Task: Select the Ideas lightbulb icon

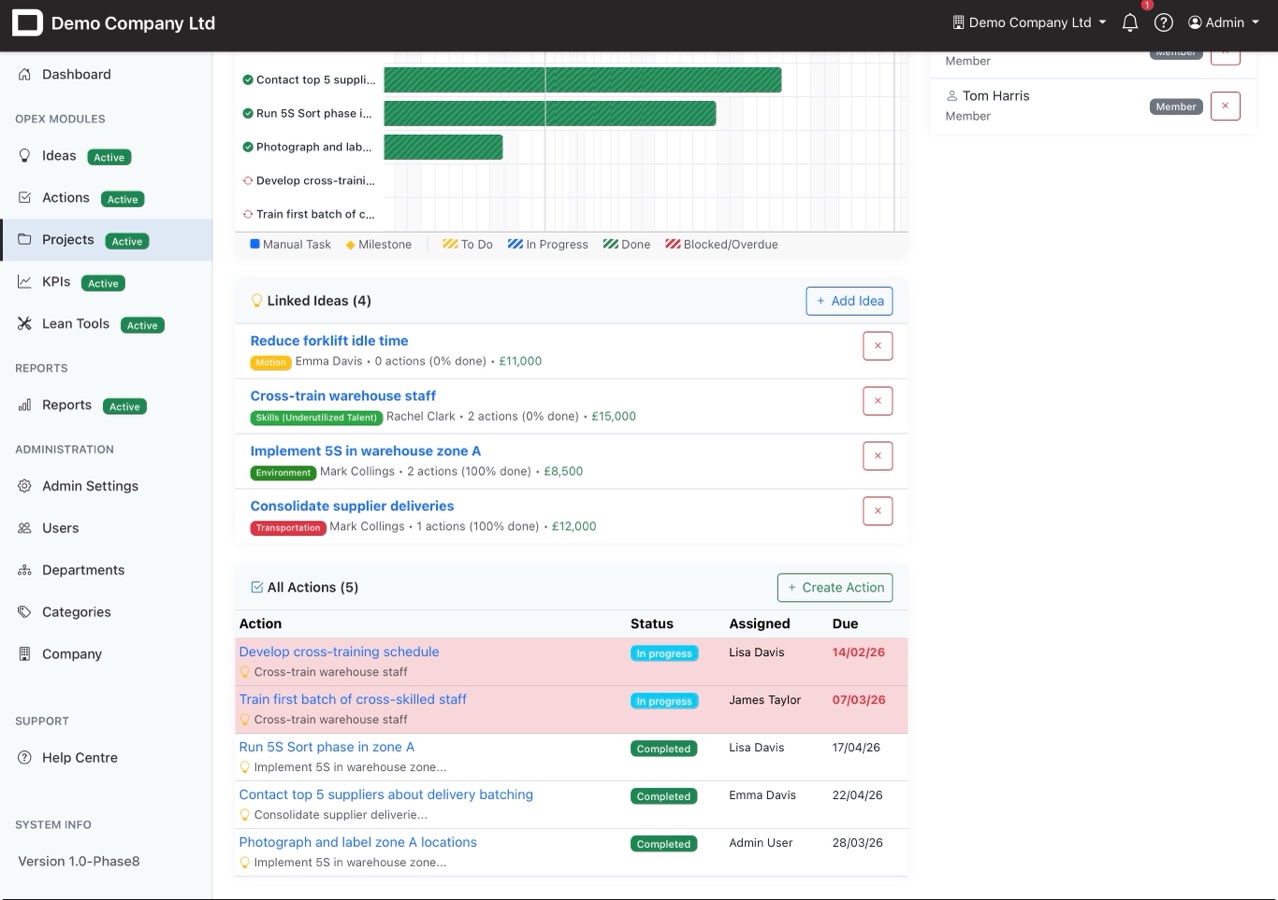Action: (24, 156)
